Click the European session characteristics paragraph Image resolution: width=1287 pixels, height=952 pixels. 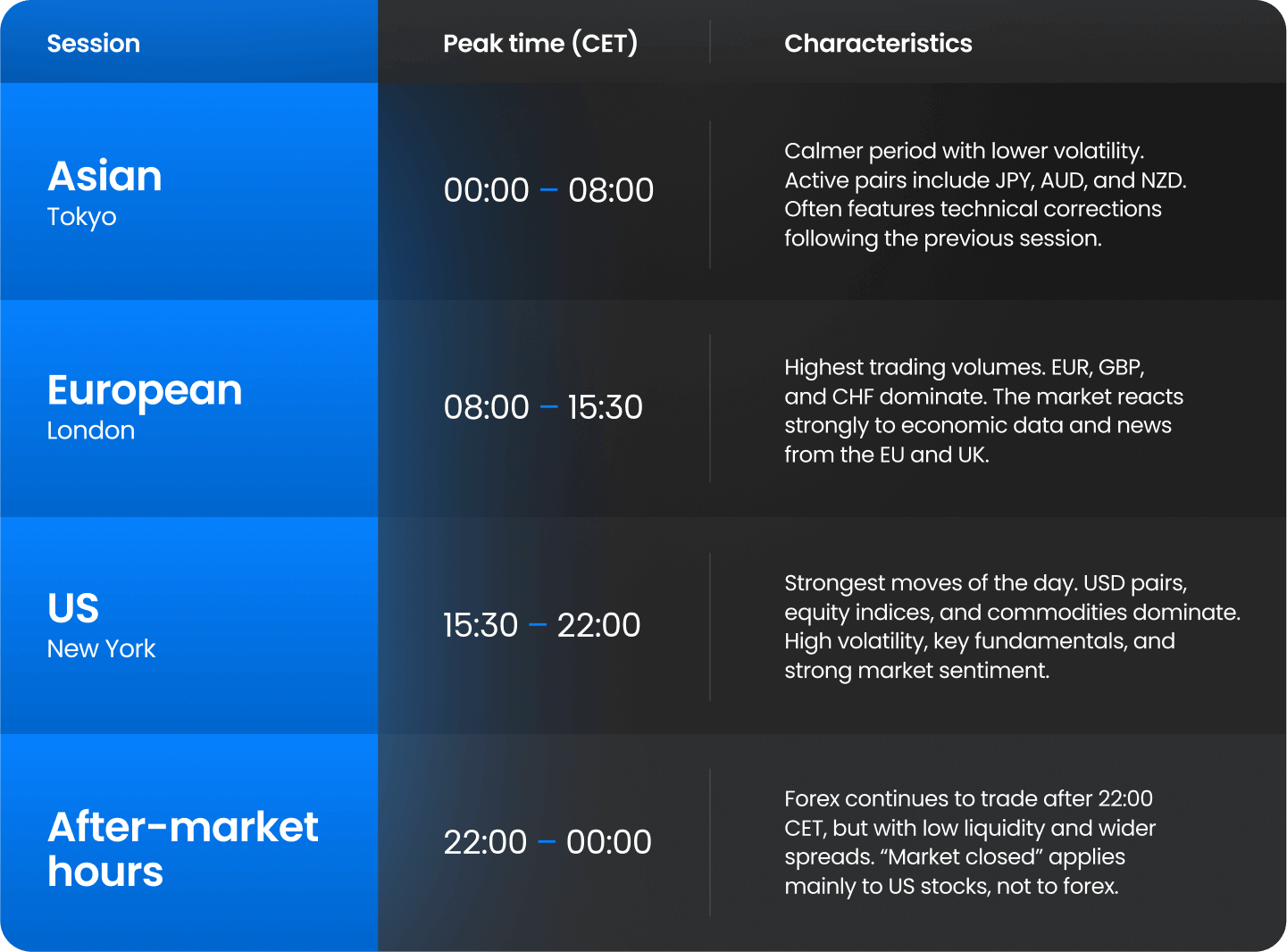(982, 411)
